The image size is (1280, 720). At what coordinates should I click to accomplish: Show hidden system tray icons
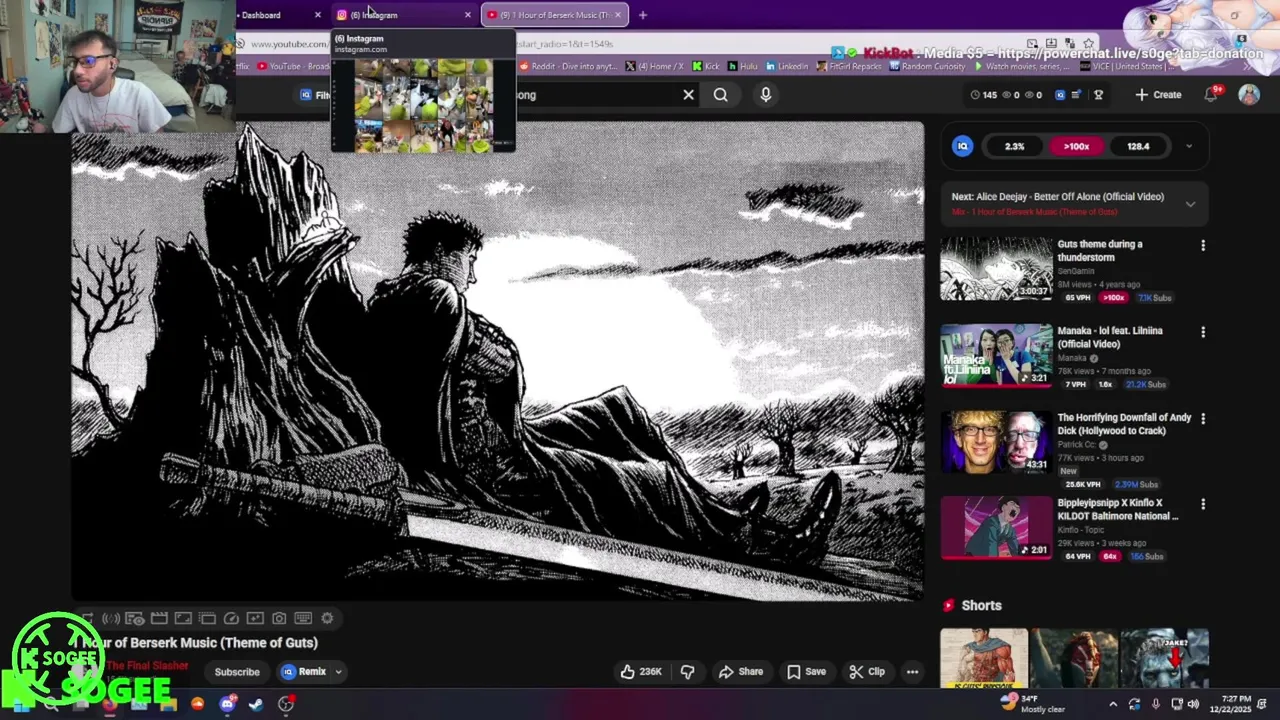point(1113,704)
